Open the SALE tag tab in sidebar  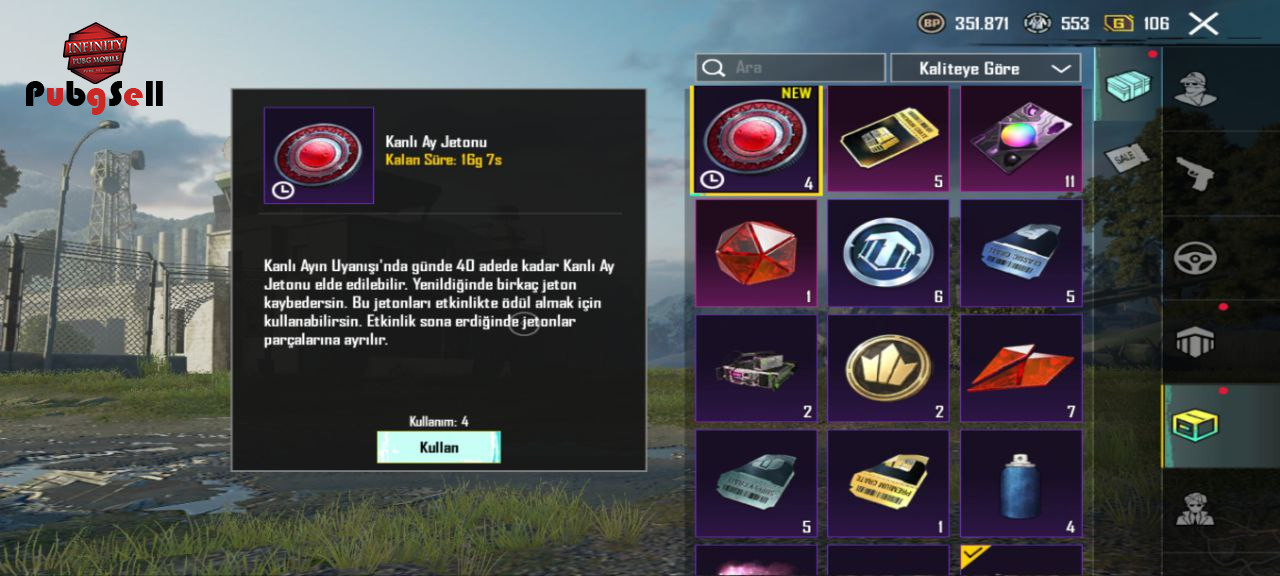click(1126, 158)
